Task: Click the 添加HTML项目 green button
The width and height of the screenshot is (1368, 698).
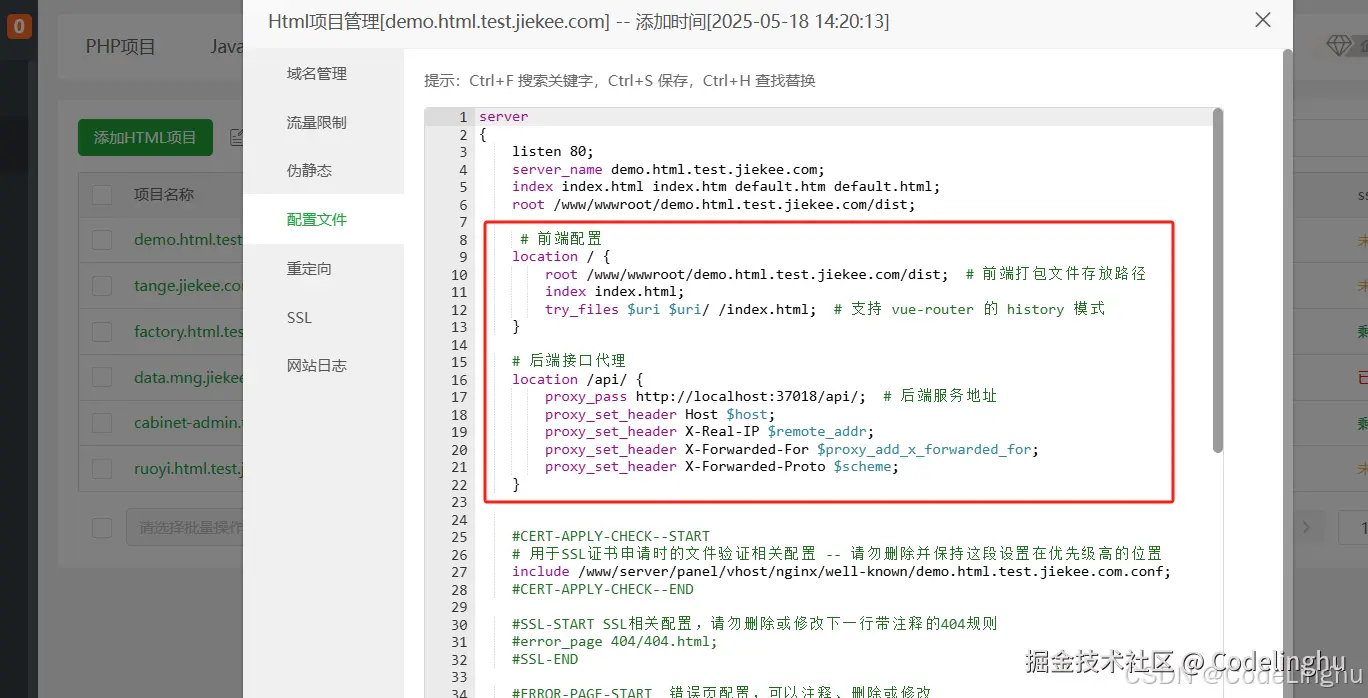Action: point(145,137)
